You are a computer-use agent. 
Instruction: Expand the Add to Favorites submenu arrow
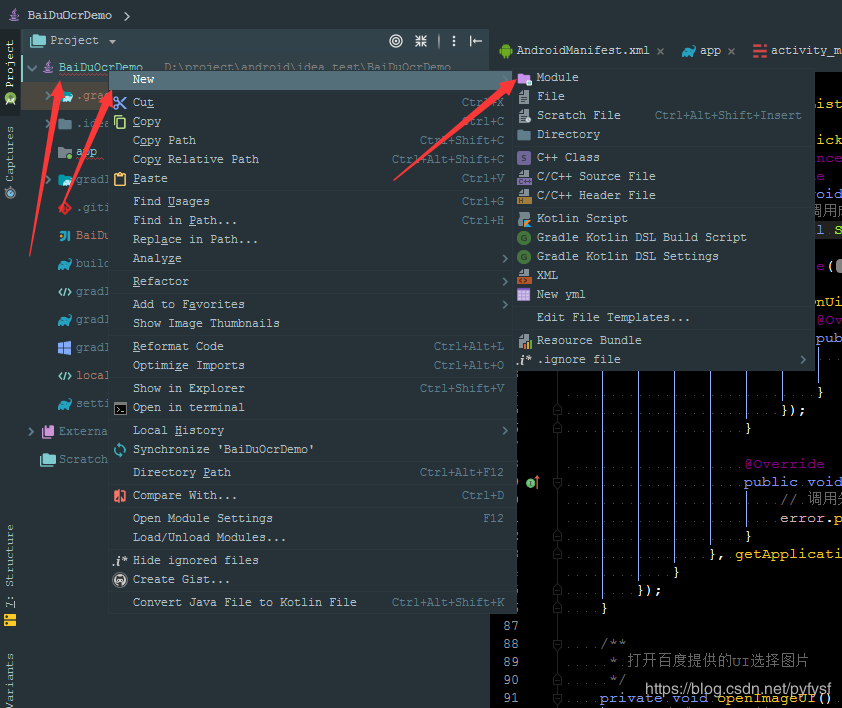505,305
